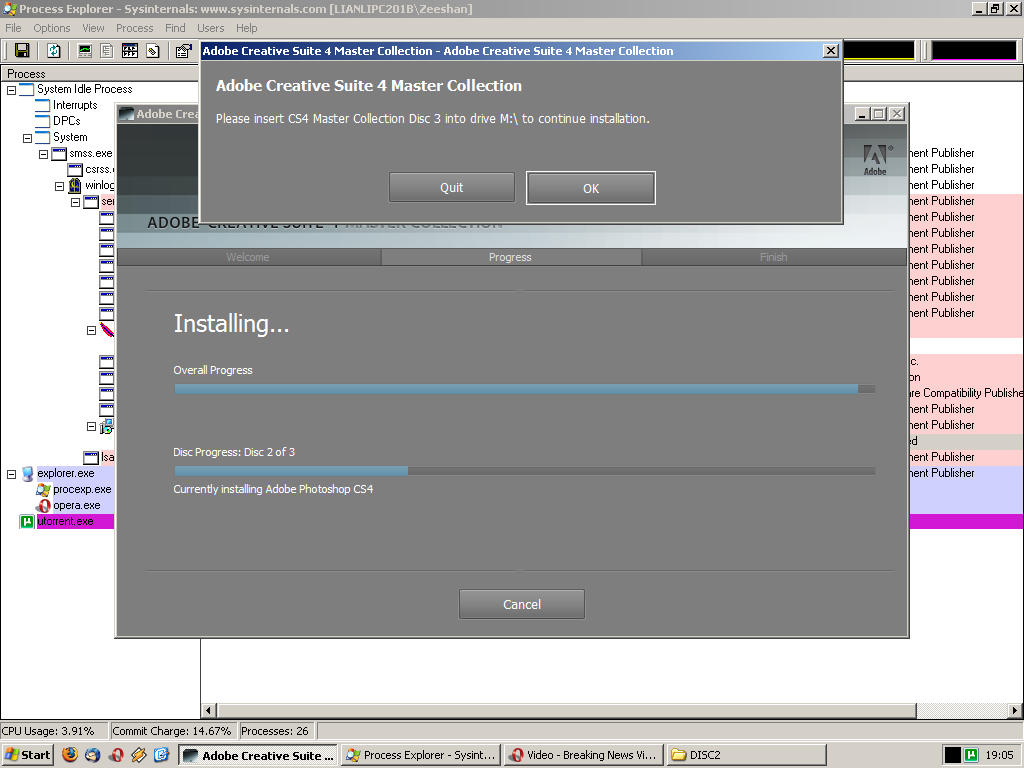The height and width of the screenshot is (768, 1024).
Task: Click the explorer.exe process icon
Action: pos(27,473)
